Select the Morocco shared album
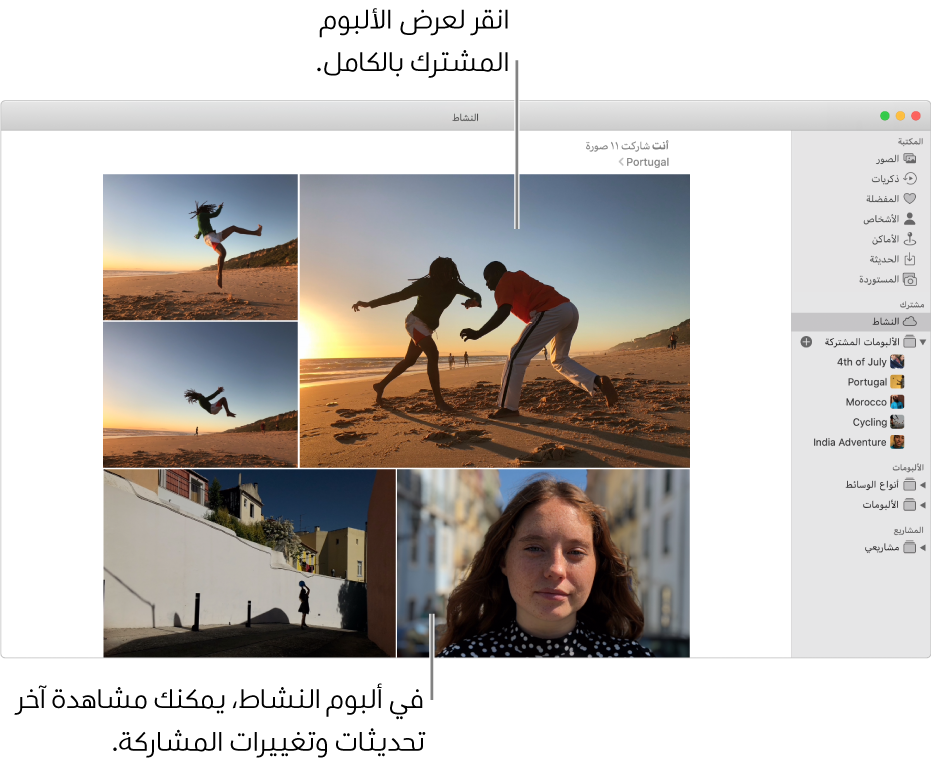The image size is (931, 771). (866, 402)
